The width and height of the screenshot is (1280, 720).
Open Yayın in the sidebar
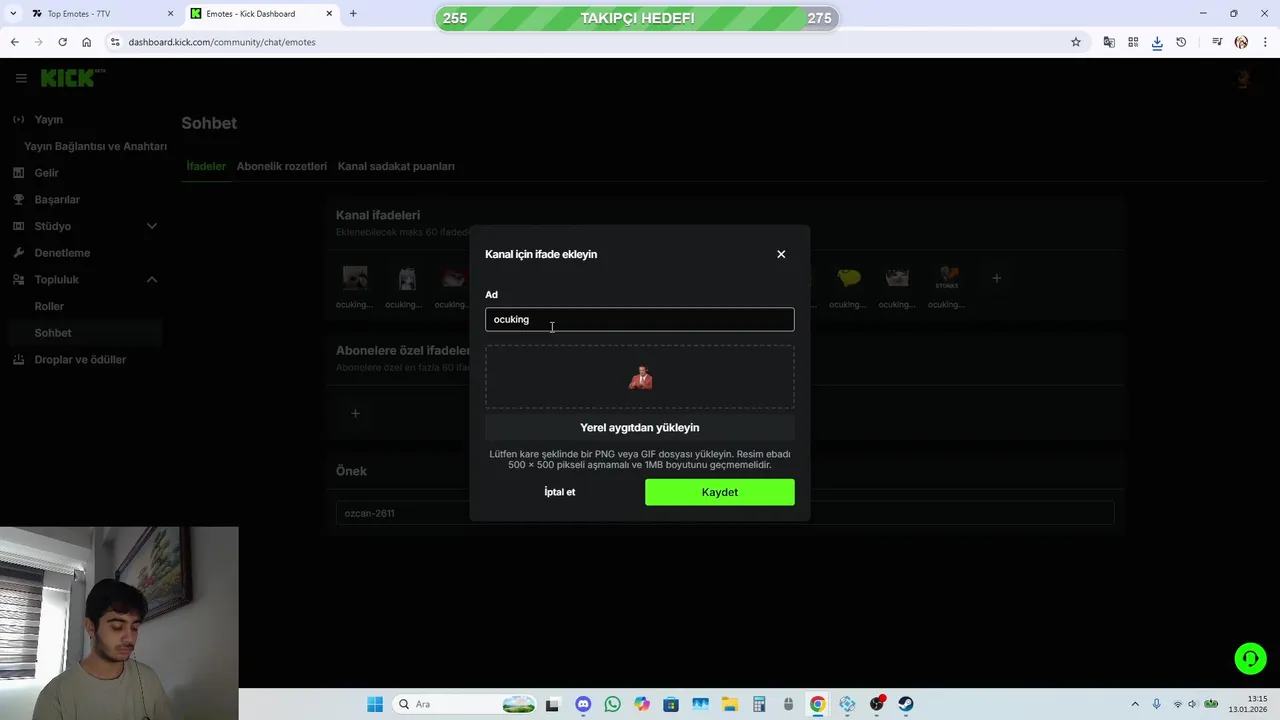[48, 119]
